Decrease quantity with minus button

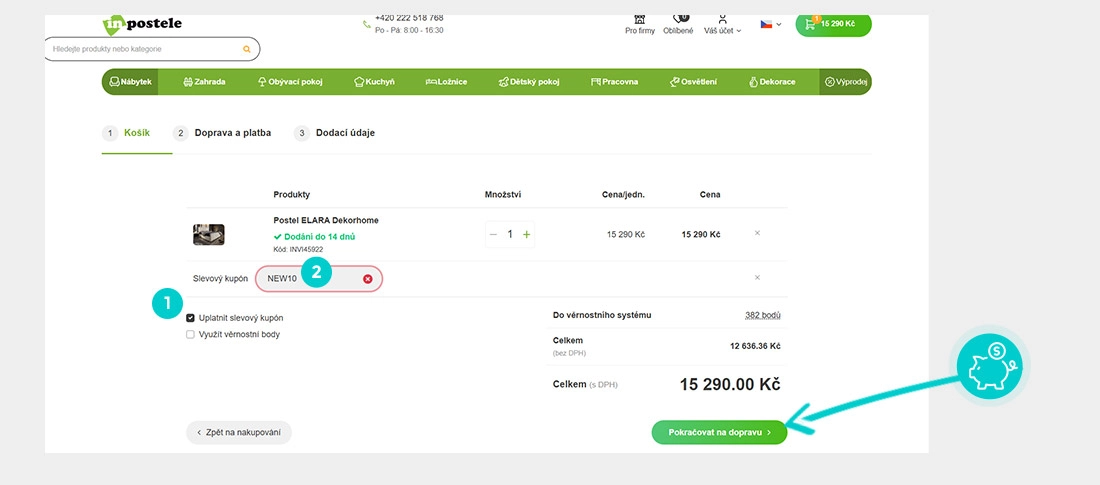tap(494, 234)
